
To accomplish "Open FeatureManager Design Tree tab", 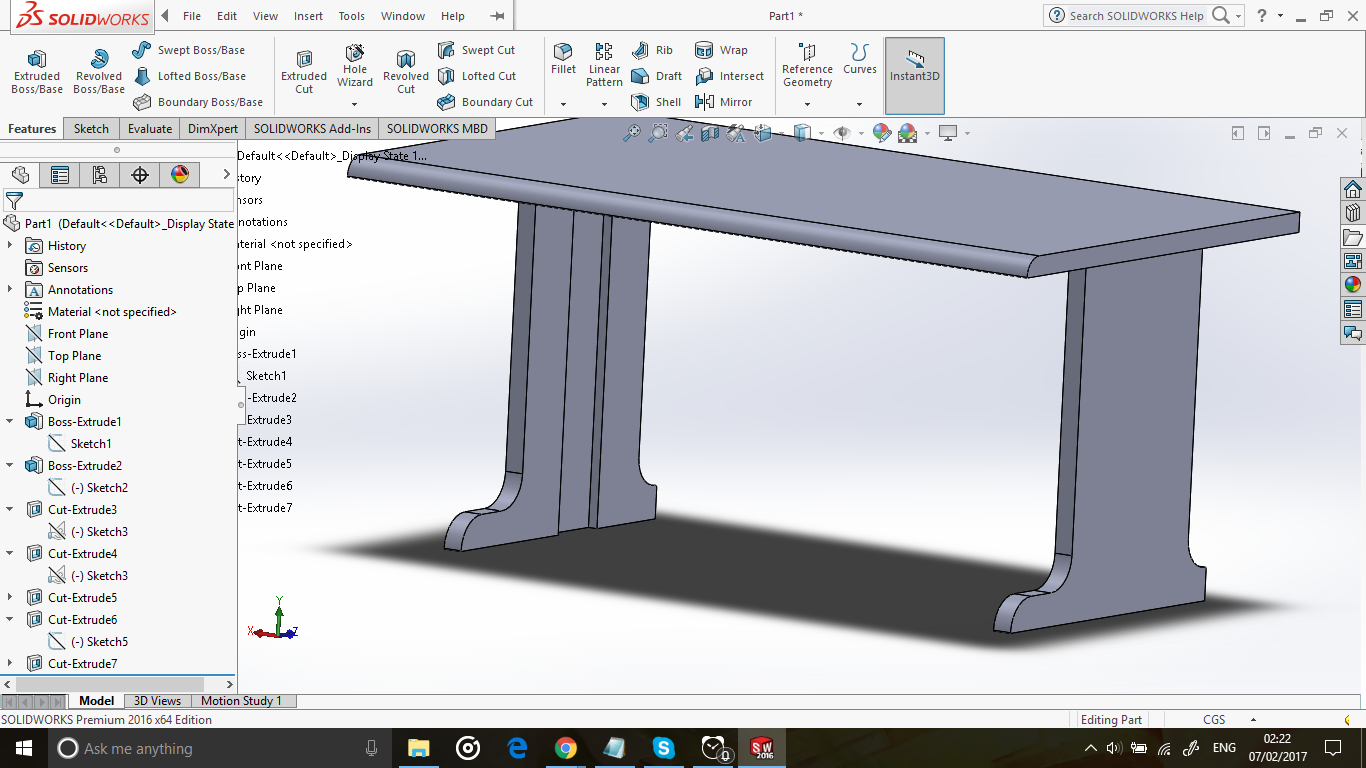I will [20, 175].
